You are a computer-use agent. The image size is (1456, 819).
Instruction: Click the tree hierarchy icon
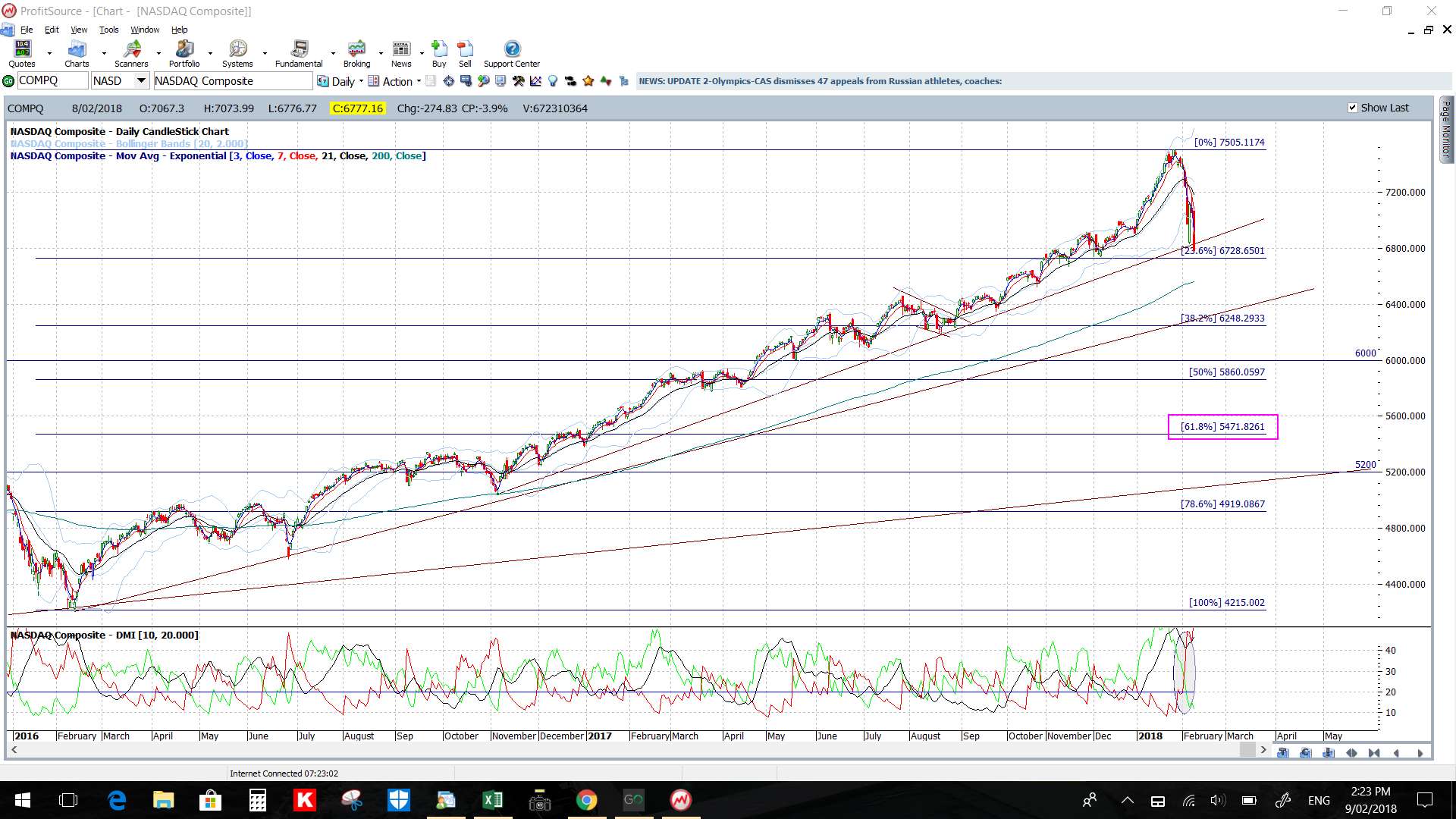click(623, 81)
